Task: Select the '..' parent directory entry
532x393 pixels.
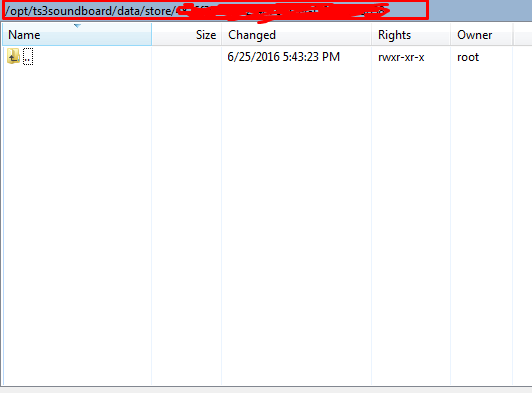Action: 28,56
